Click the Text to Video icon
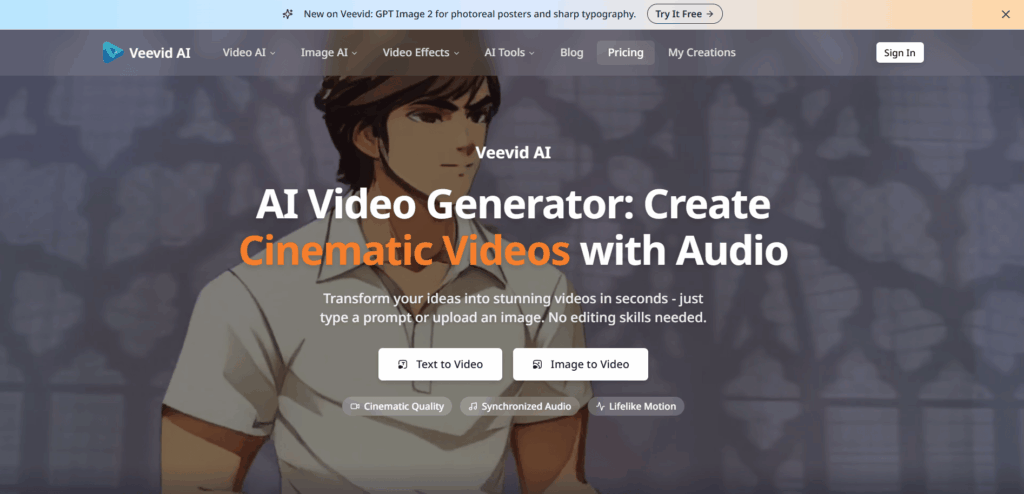Viewport: 1024px width, 494px height. click(x=403, y=365)
